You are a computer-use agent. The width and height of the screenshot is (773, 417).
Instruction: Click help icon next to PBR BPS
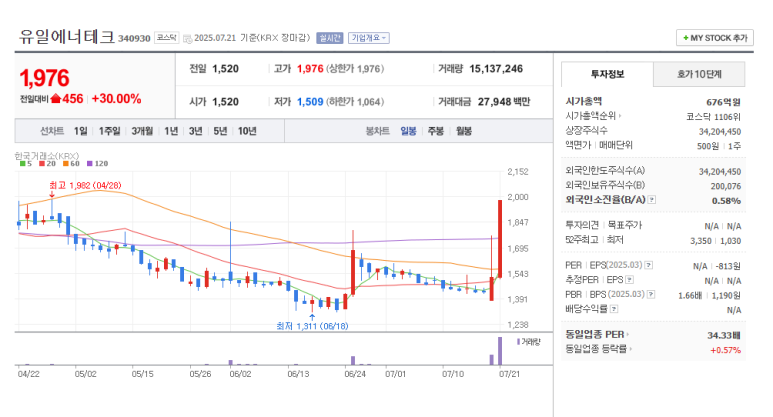[651, 295]
